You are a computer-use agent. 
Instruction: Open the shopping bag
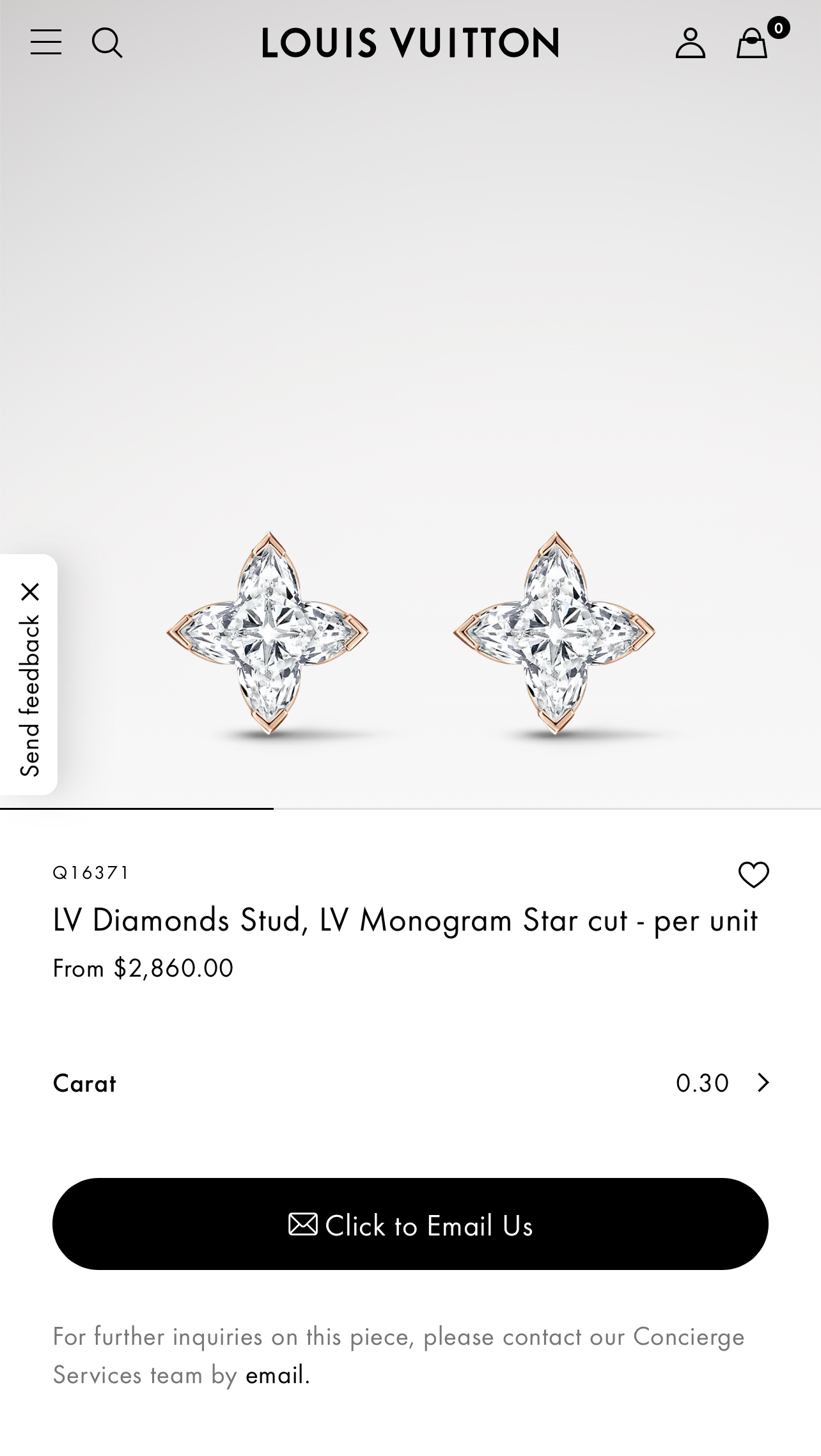751,44
